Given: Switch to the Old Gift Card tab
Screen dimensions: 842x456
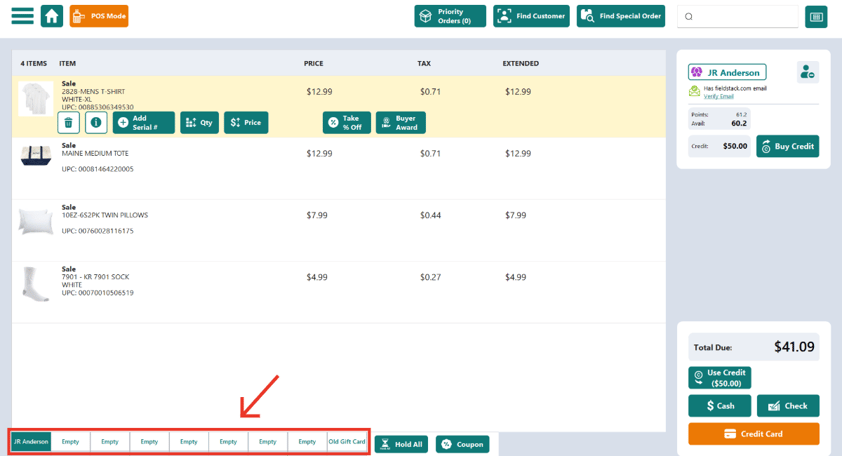Looking at the screenshot, I should (x=347, y=441).
